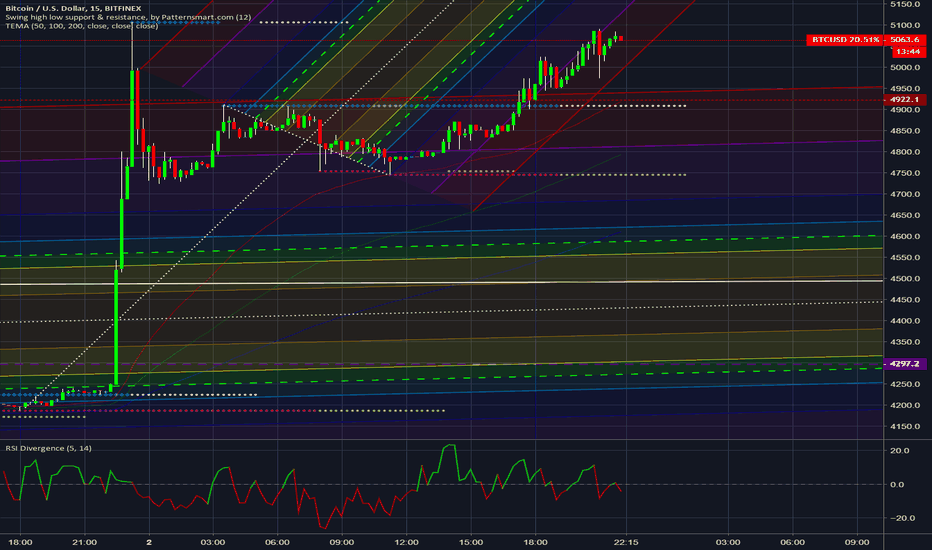This screenshot has width=932, height=550.
Task: Click the 22:15 time axis label
Action: coord(626,542)
